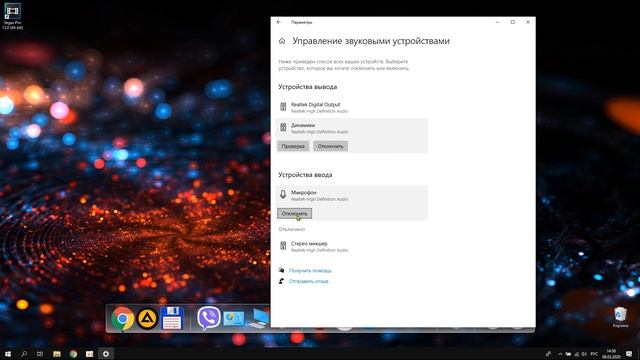Show hidden tray icons chevron
This screenshot has width=640, height=360.
click(x=560, y=354)
